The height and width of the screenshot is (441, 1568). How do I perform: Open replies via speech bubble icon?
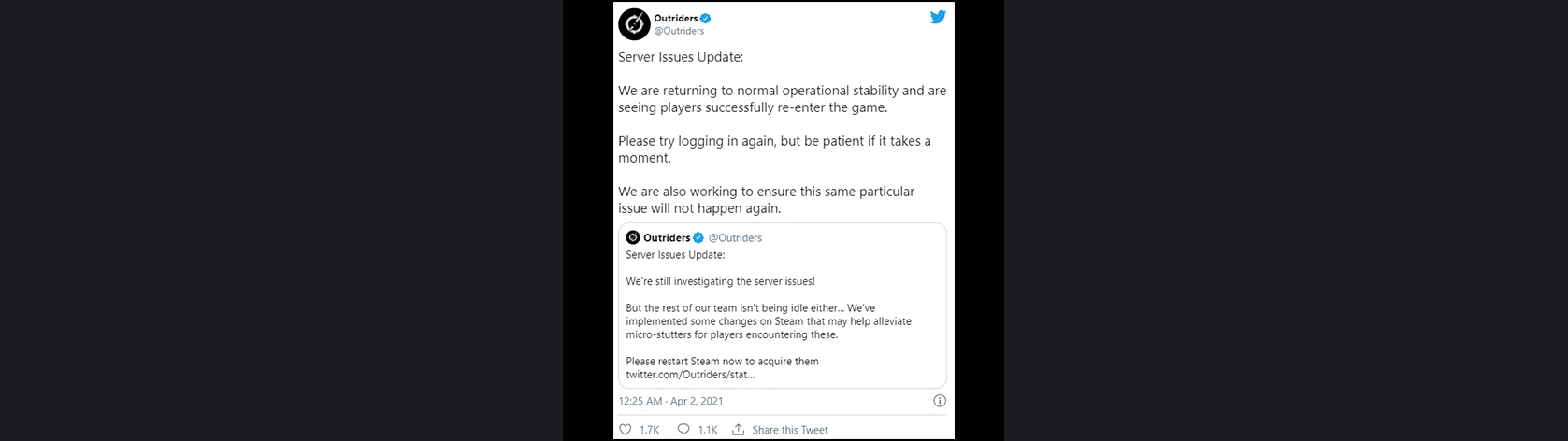[x=683, y=429]
